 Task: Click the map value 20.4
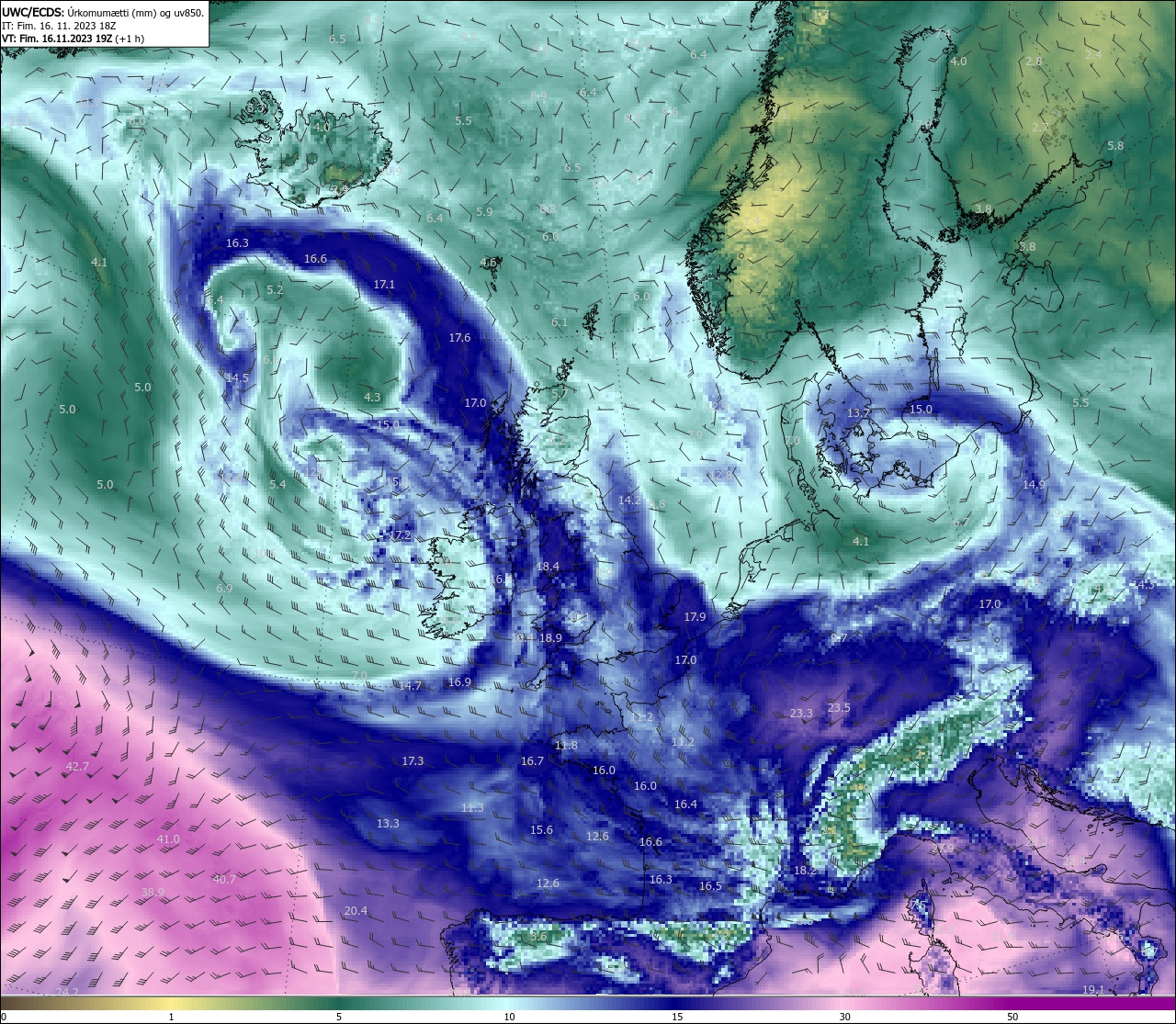coord(356,910)
